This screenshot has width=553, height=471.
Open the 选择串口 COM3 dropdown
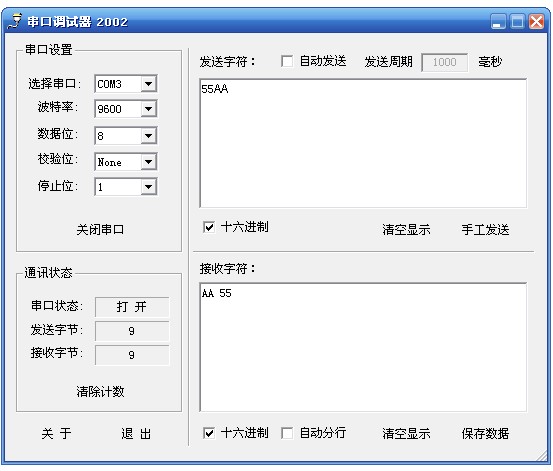(148, 84)
